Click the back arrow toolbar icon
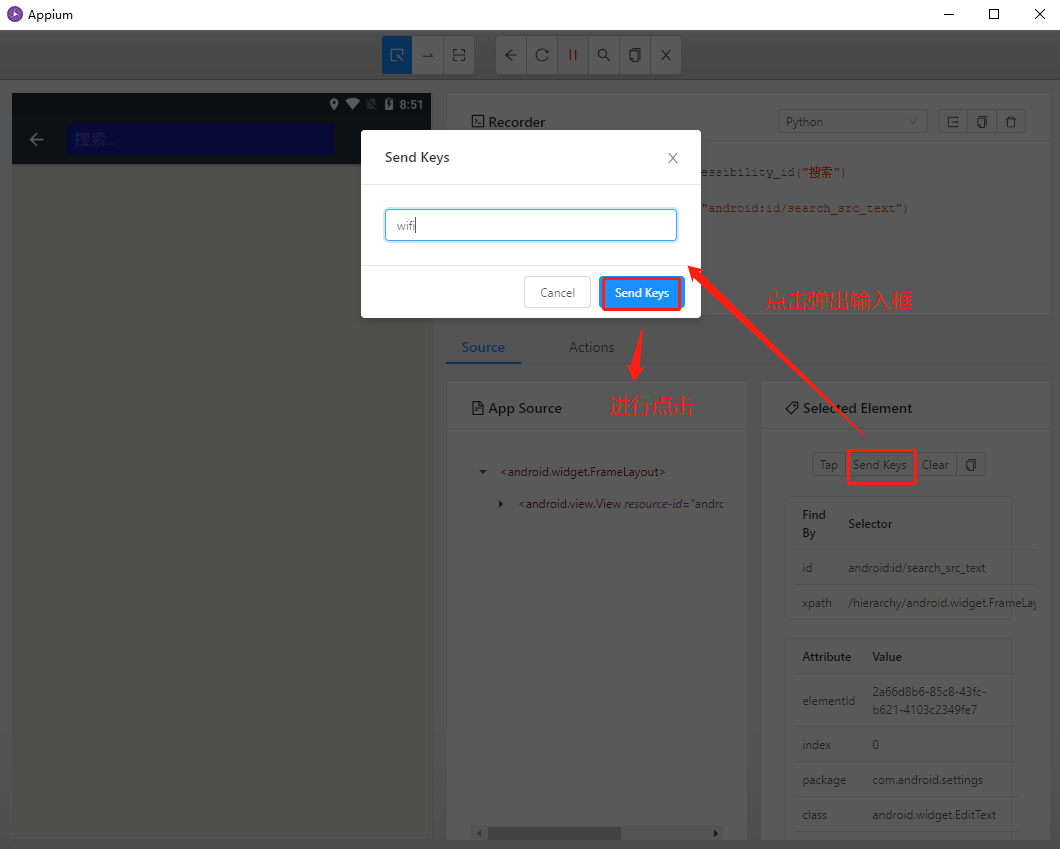Screen dimensions: 1060x849 tap(511, 55)
